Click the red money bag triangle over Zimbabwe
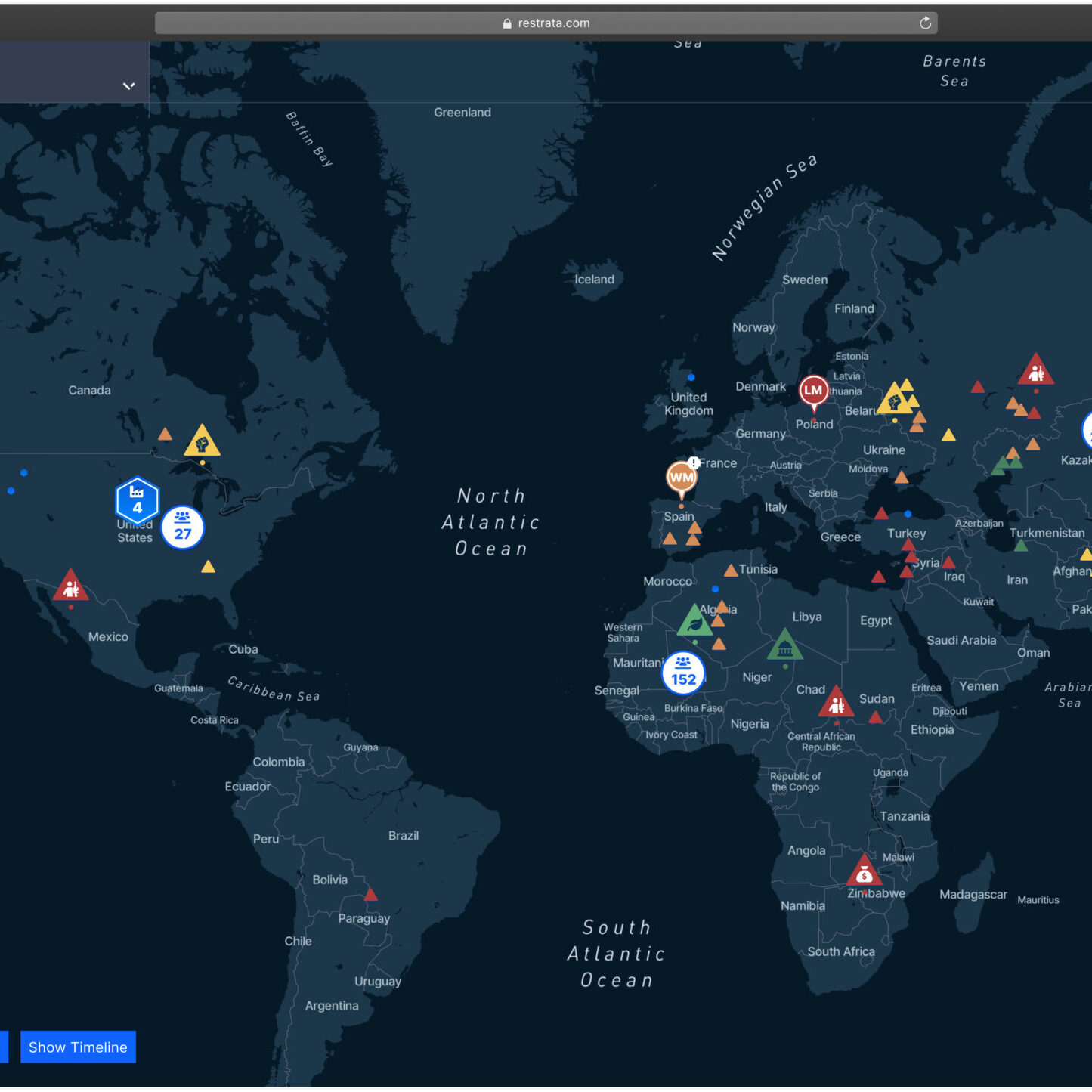Viewport: 1092px width, 1092px height. click(865, 871)
